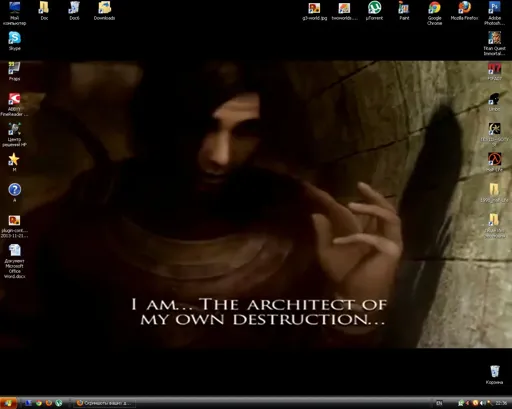
Task: Click the EN language indicator
Action: pos(439,403)
